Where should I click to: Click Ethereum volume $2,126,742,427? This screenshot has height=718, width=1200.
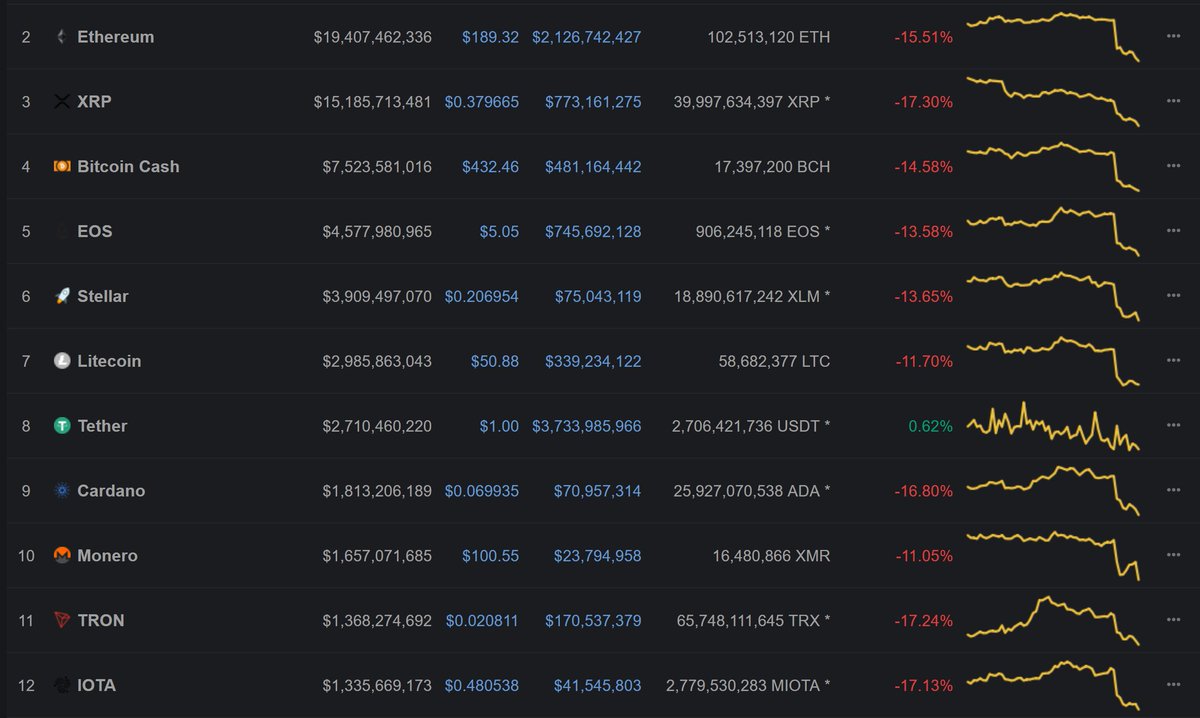pyautogui.click(x=587, y=37)
